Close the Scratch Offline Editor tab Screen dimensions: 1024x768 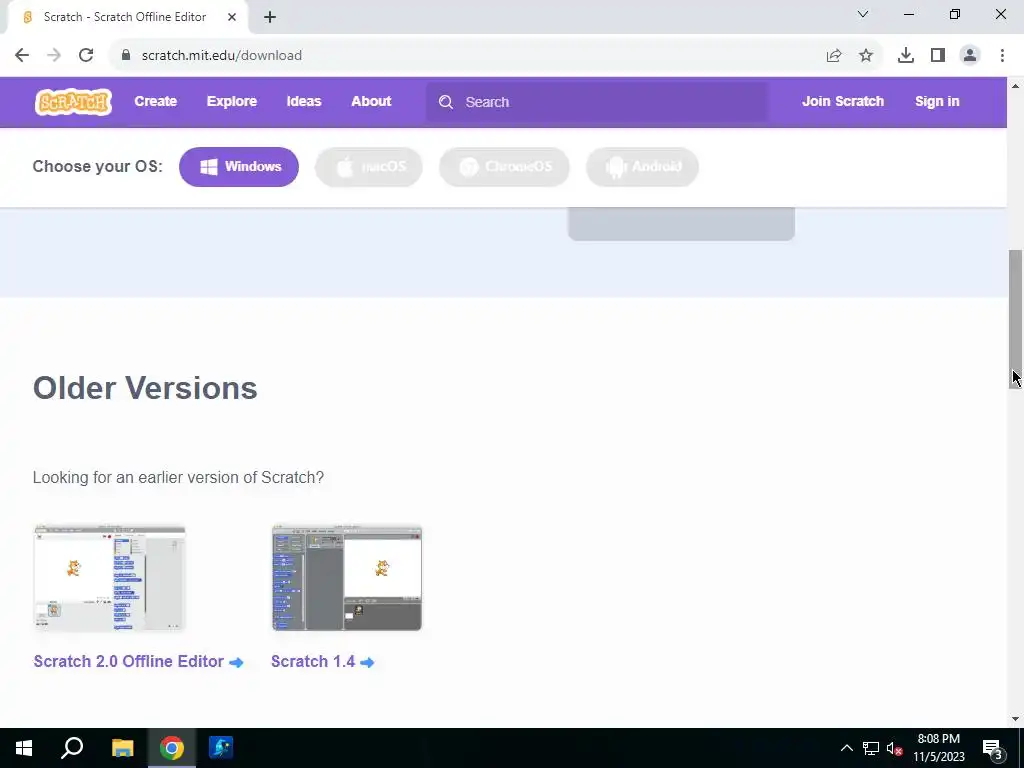(232, 17)
